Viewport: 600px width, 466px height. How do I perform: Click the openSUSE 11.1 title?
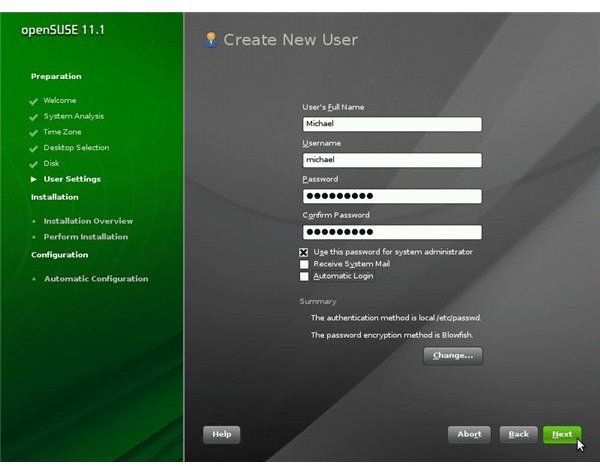(63, 30)
